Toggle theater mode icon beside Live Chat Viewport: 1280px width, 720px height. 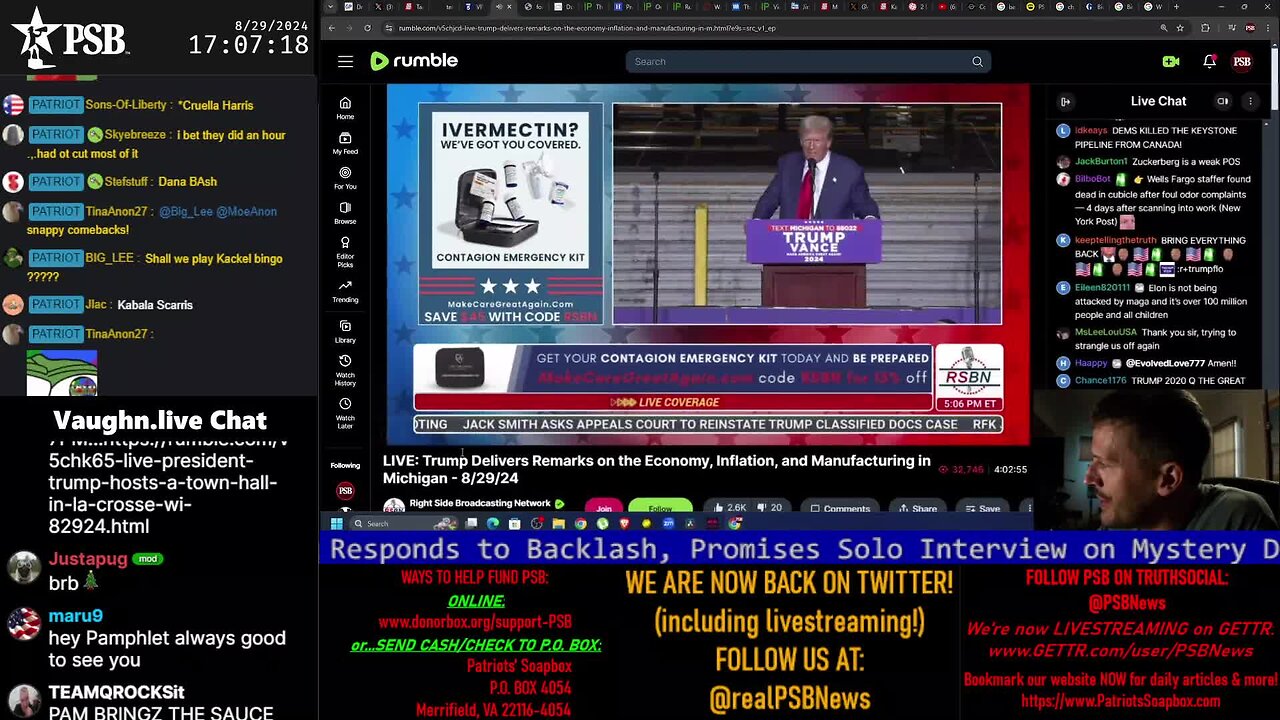point(1222,101)
